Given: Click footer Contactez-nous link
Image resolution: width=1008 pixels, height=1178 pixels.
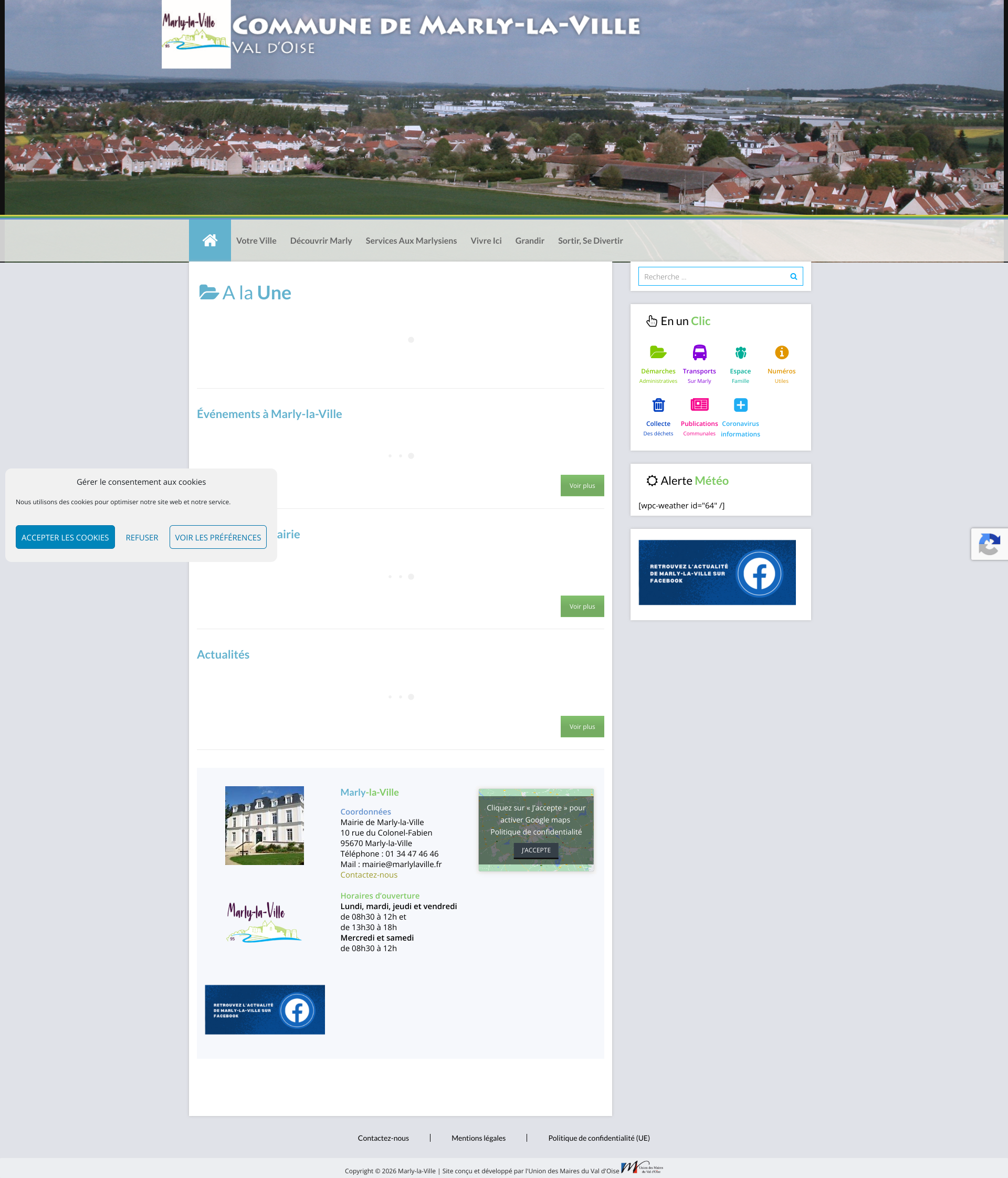Looking at the screenshot, I should (384, 1138).
